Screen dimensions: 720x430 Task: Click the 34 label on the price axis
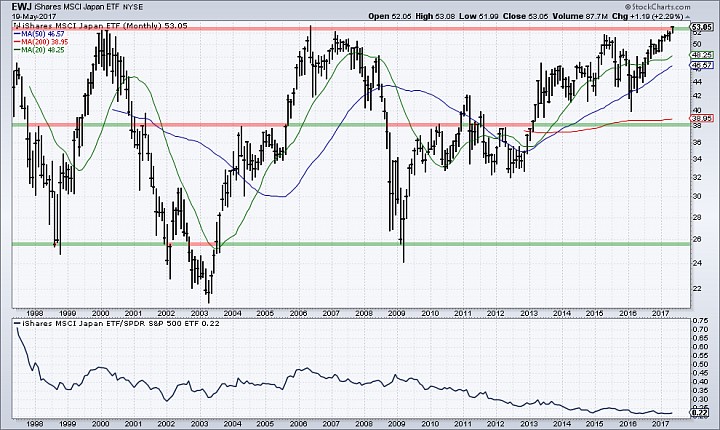pyautogui.click(x=697, y=159)
